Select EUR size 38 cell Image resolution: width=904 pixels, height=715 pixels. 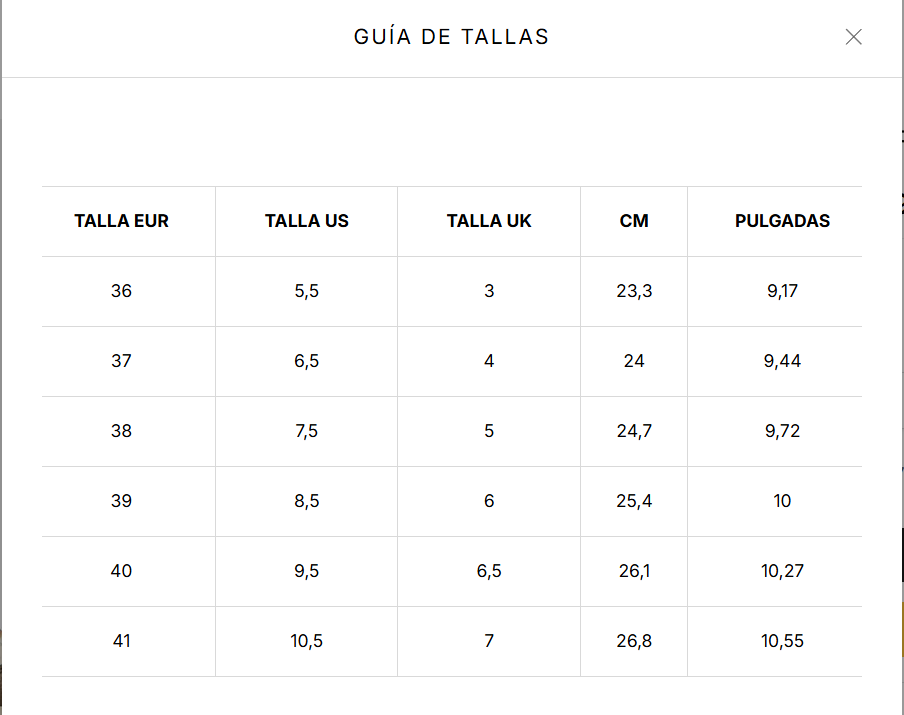click(121, 431)
